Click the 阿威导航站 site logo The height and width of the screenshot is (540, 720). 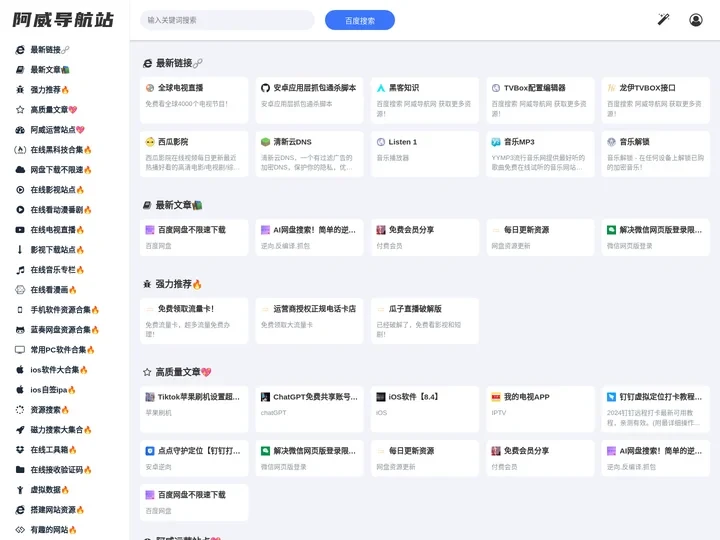tap(63, 20)
